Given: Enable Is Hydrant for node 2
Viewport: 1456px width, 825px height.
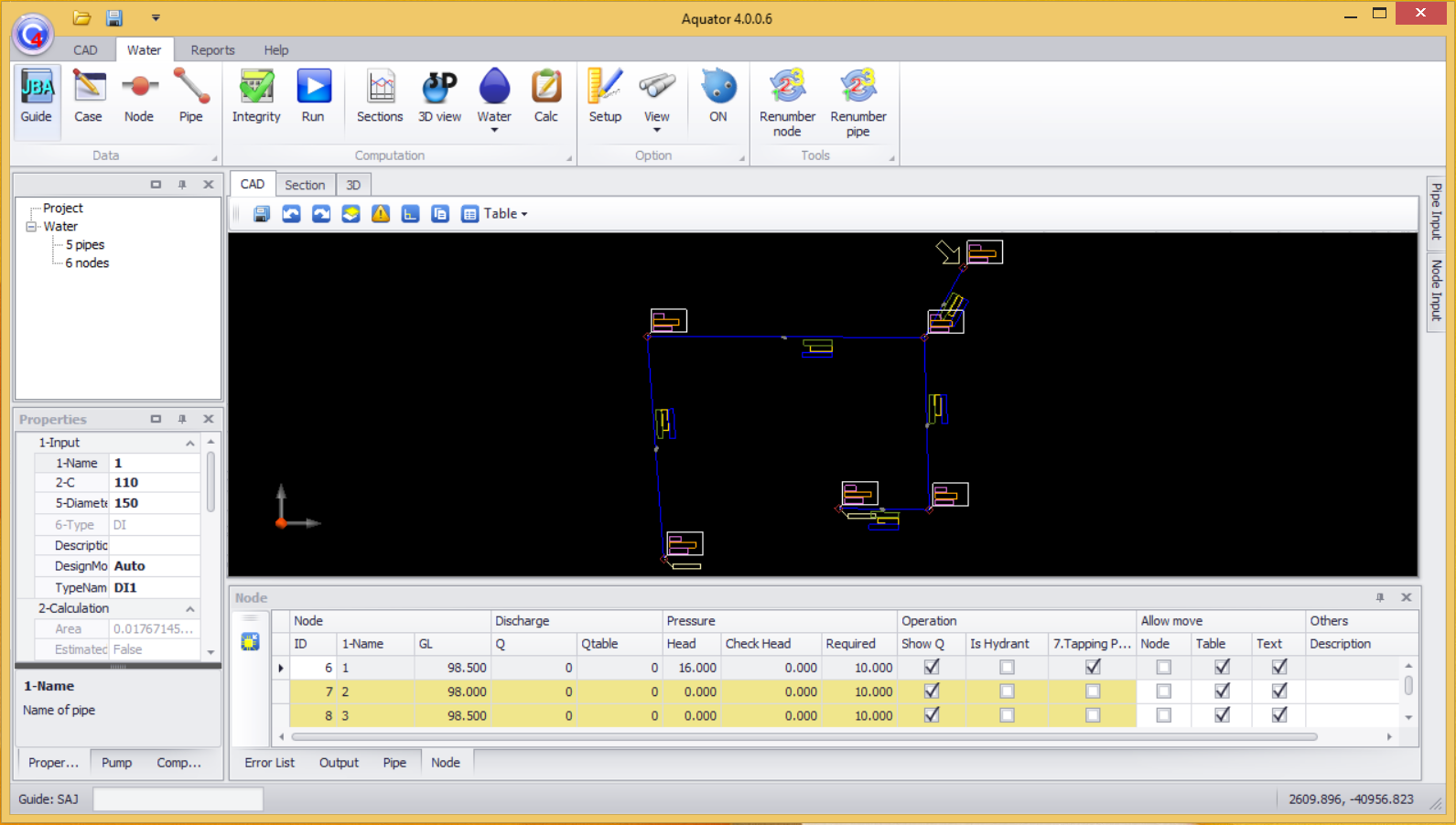Looking at the screenshot, I should (x=1007, y=691).
